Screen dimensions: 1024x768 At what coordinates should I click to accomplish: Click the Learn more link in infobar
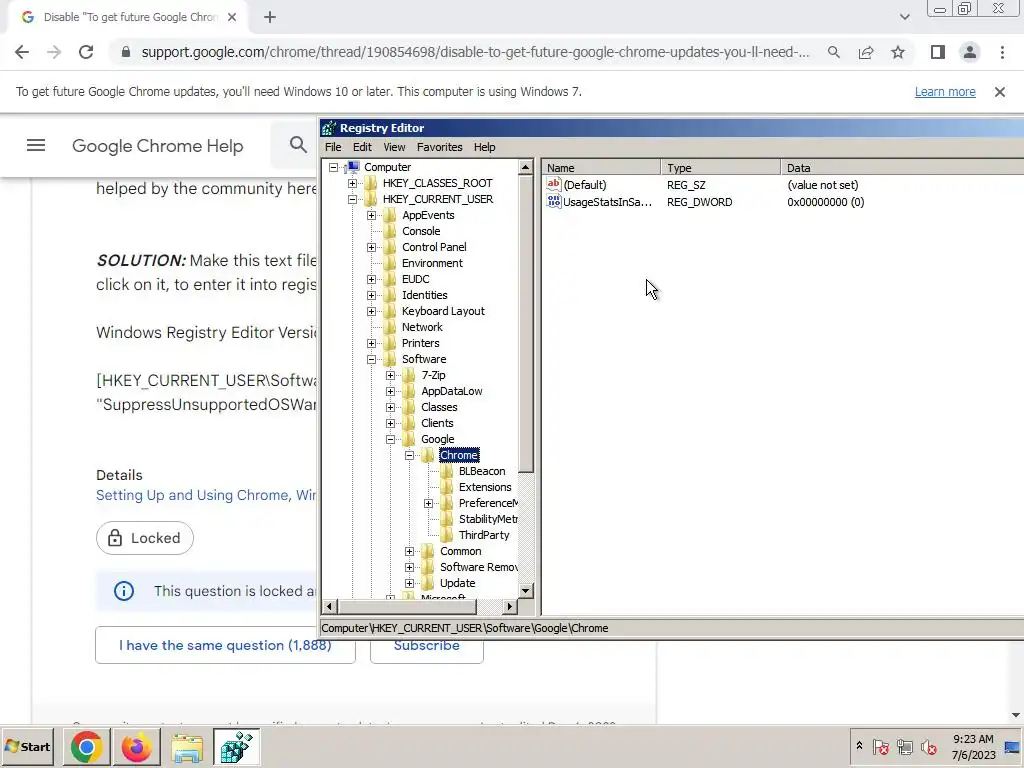pos(944,92)
